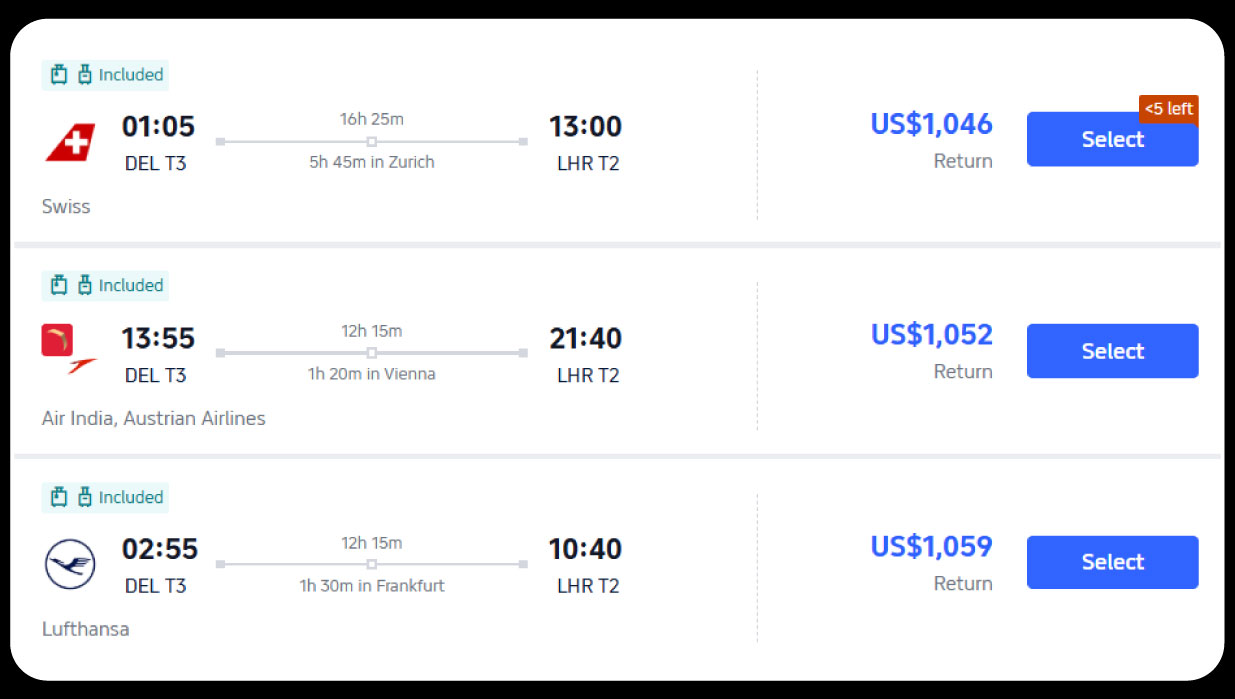
Task: Expand the Vienna layover stop marker
Action: (x=372, y=352)
